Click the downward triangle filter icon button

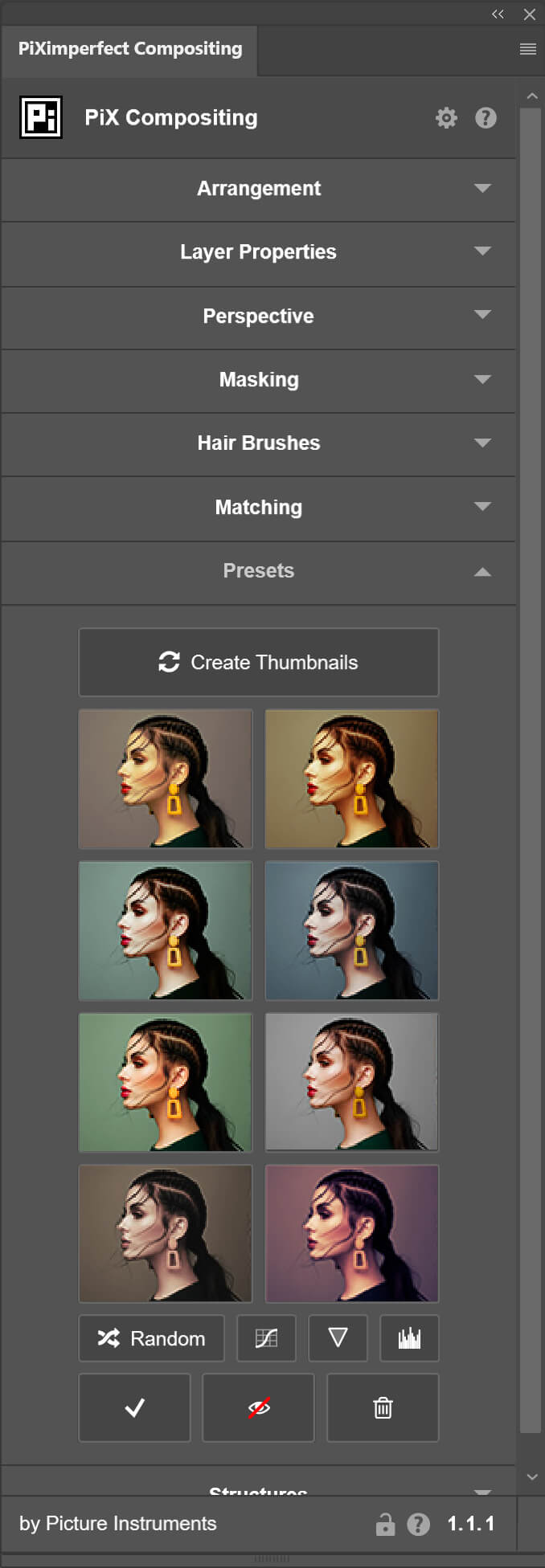pyautogui.click(x=338, y=1337)
